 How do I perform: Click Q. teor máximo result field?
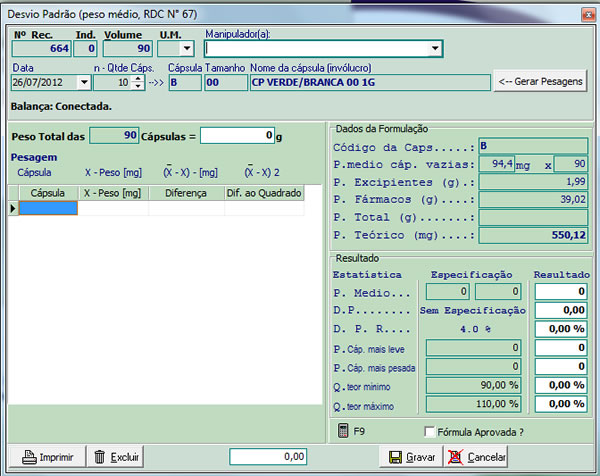(x=561, y=404)
